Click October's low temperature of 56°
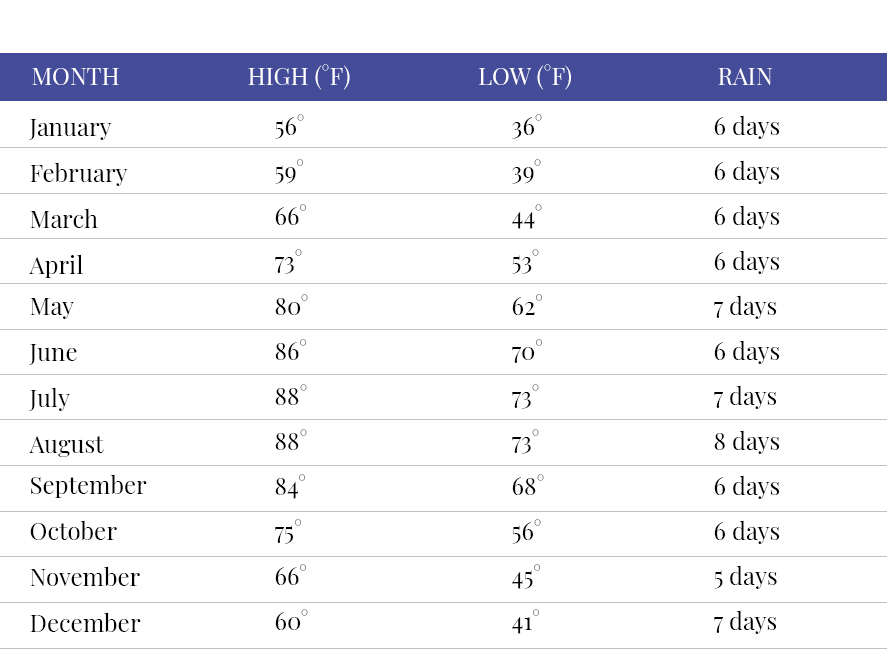887x655 pixels. [525, 532]
